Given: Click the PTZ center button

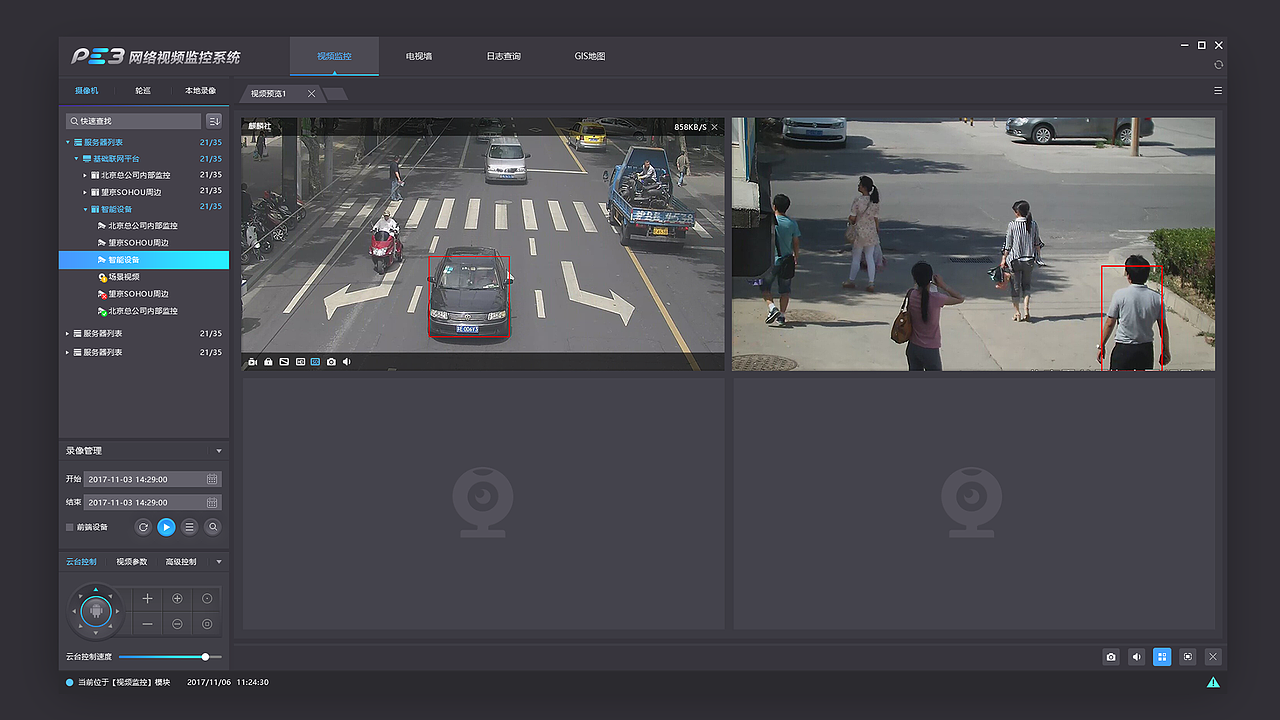Looking at the screenshot, I should point(96,610).
